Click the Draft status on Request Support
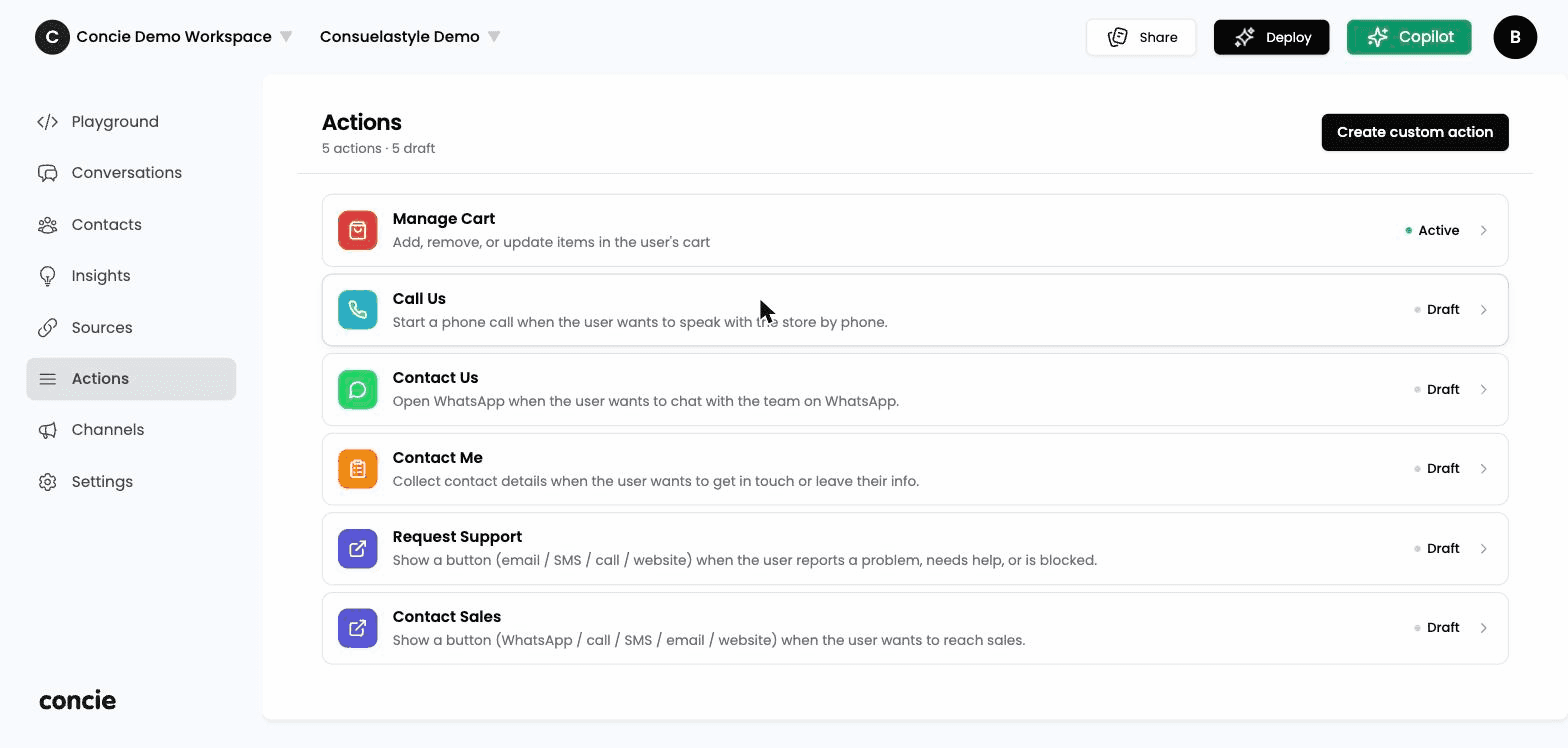Viewport: 1568px width, 748px height. (1437, 548)
